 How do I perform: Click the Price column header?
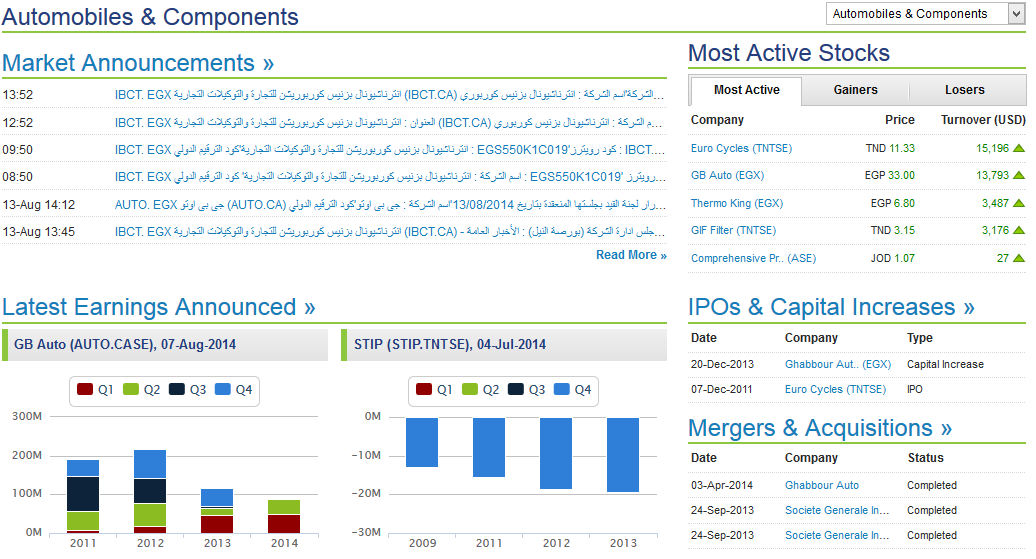click(x=900, y=120)
